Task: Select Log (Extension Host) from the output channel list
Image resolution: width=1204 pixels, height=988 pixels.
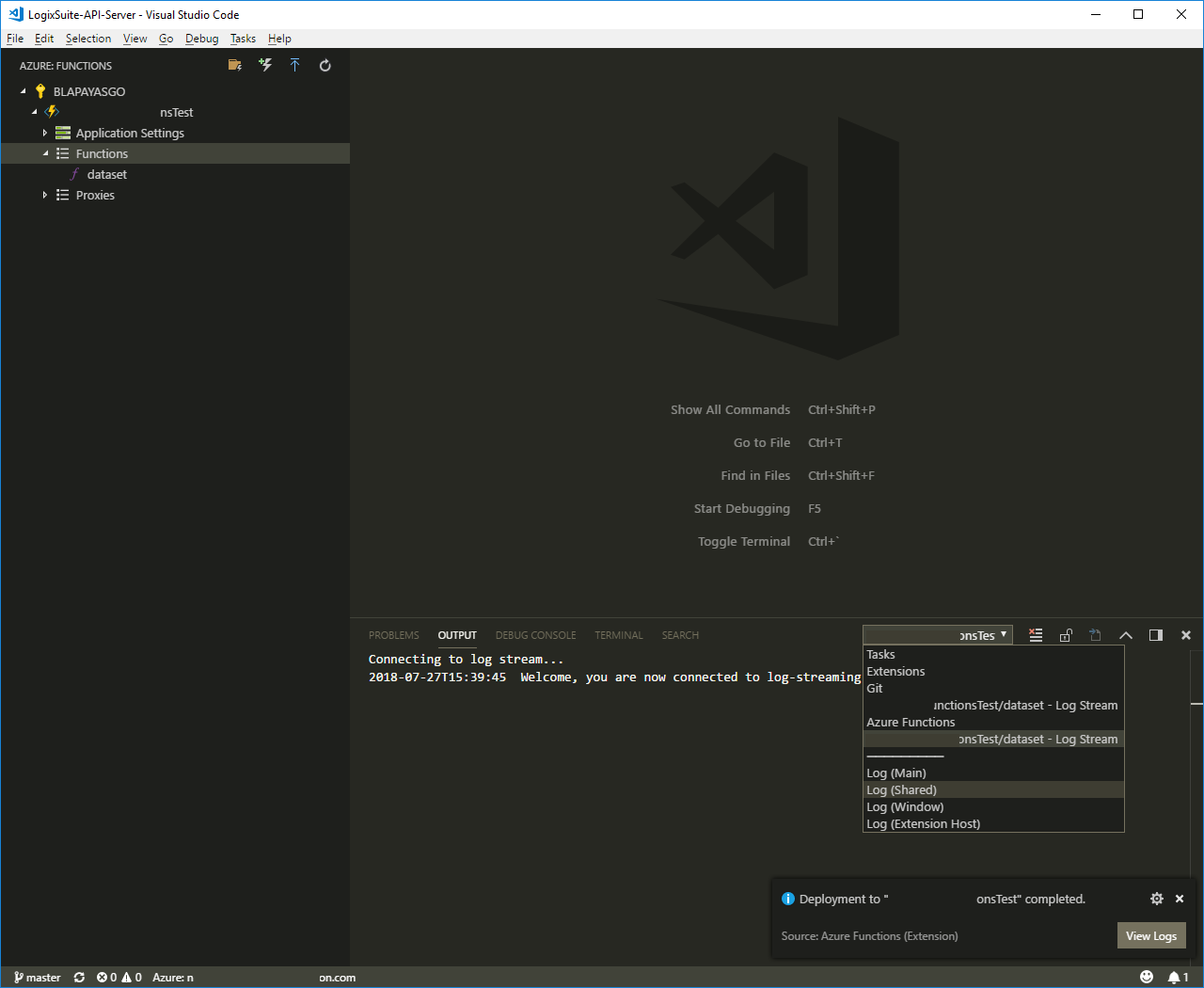Action: tap(923, 823)
